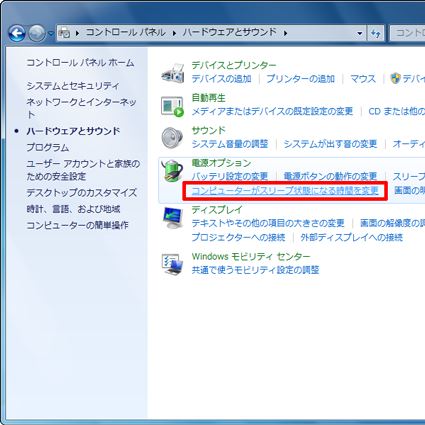Click the battery Power Options icon
The height and width of the screenshot is (425, 425).
(172, 170)
